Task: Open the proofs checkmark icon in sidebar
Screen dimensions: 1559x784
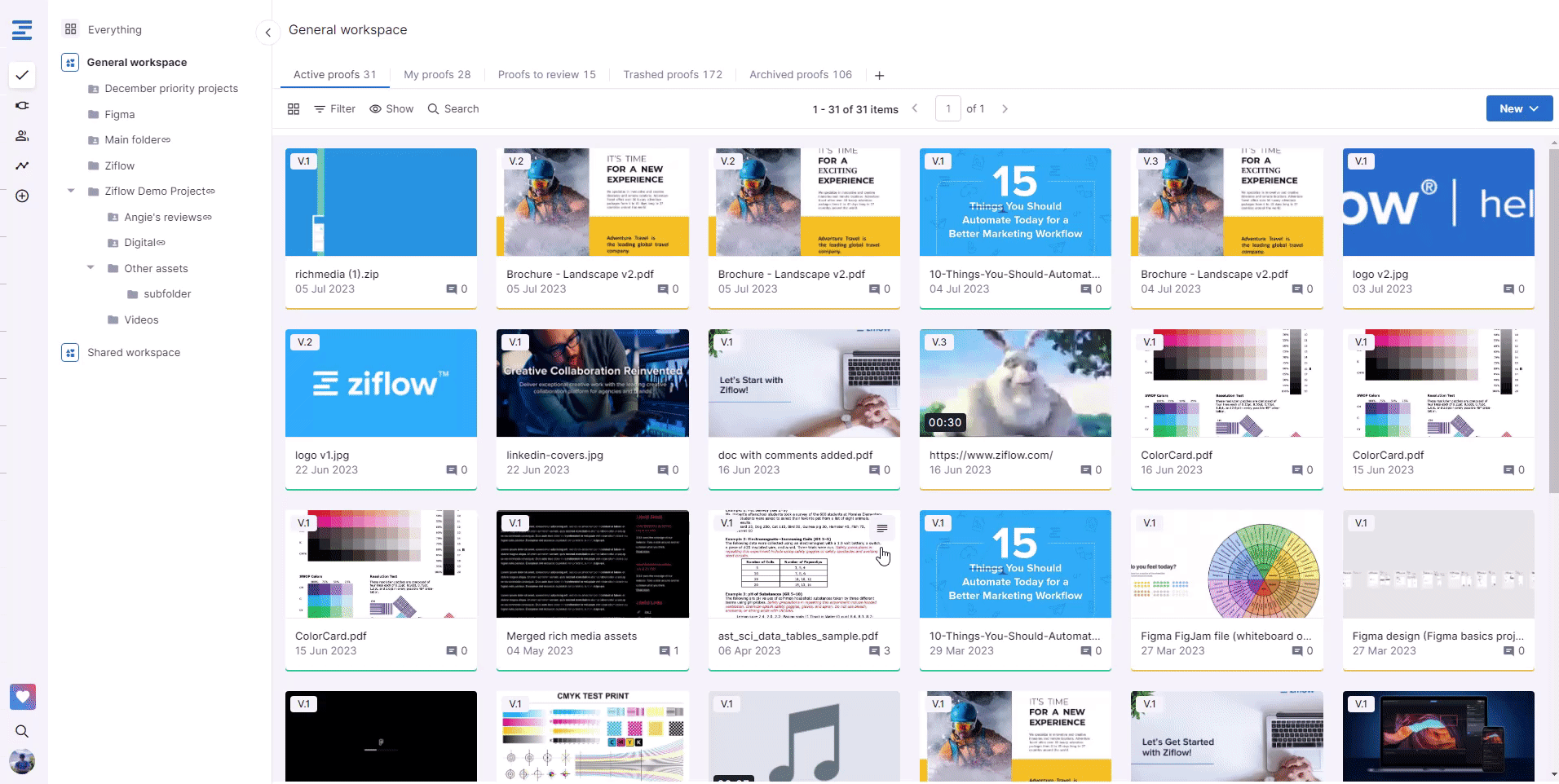Action: click(x=22, y=75)
